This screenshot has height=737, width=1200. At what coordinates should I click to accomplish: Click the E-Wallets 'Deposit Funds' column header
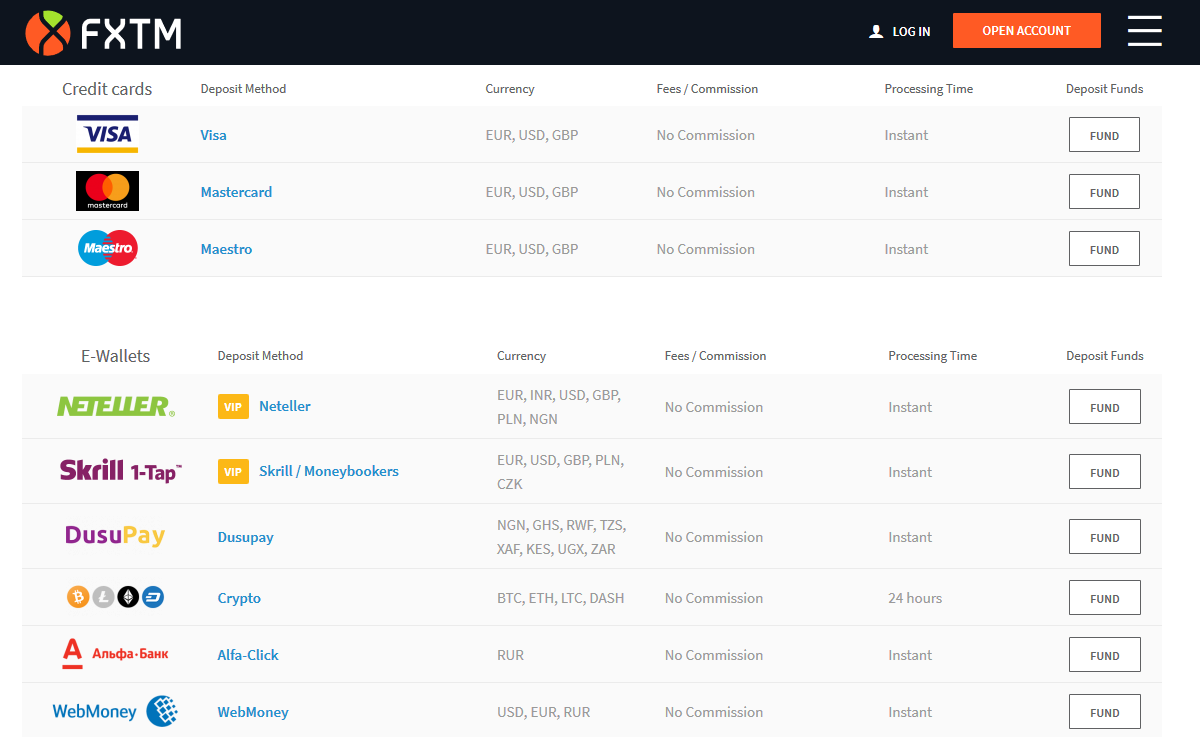(x=1104, y=356)
